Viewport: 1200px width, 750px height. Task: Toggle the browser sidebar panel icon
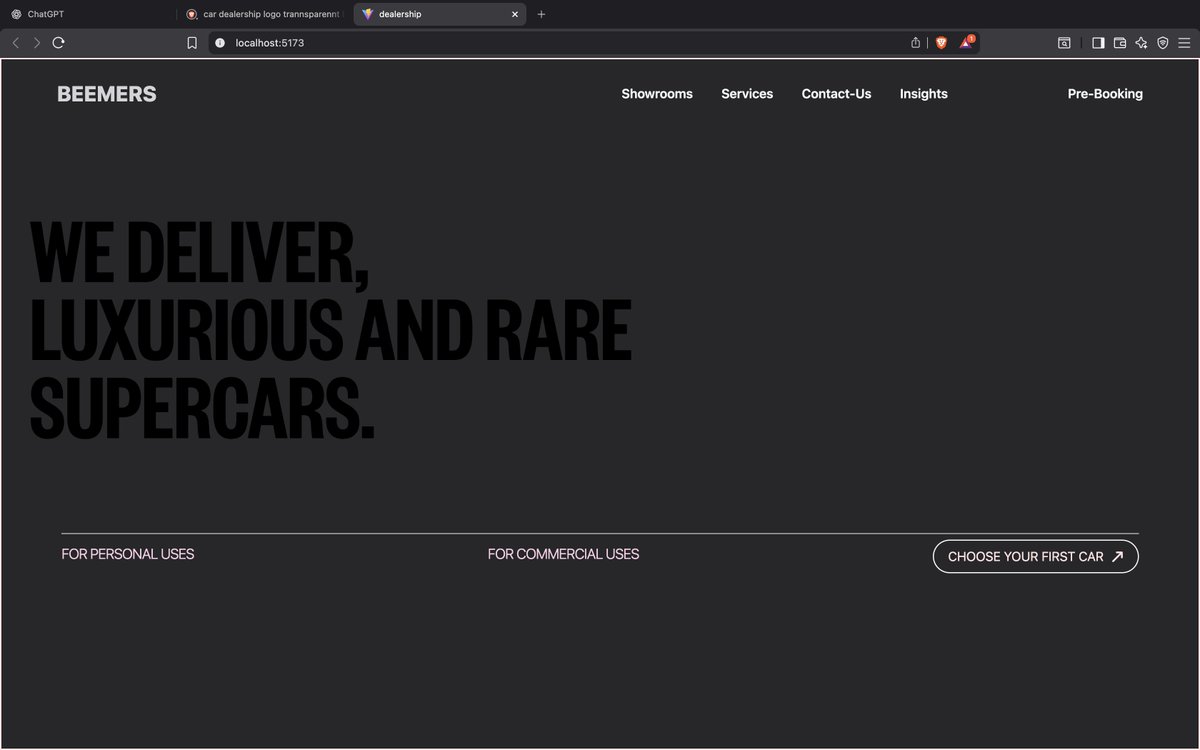(1098, 43)
